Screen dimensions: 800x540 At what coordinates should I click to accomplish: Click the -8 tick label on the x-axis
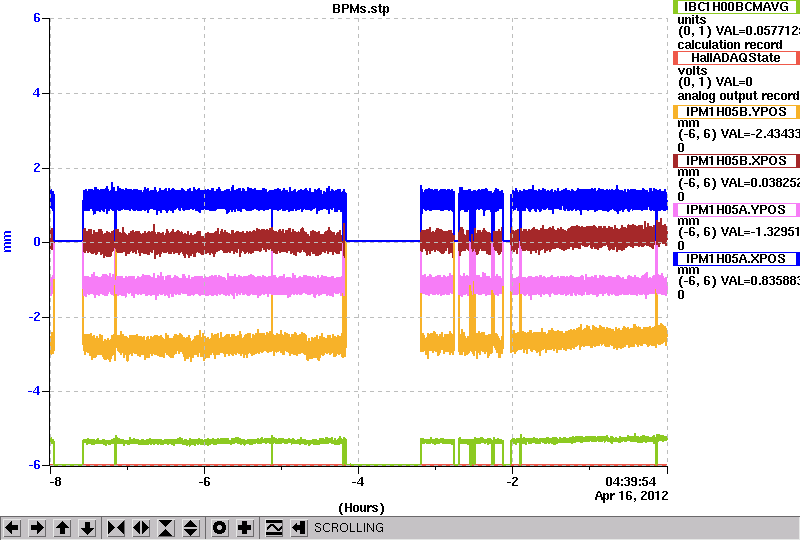[x=55, y=482]
